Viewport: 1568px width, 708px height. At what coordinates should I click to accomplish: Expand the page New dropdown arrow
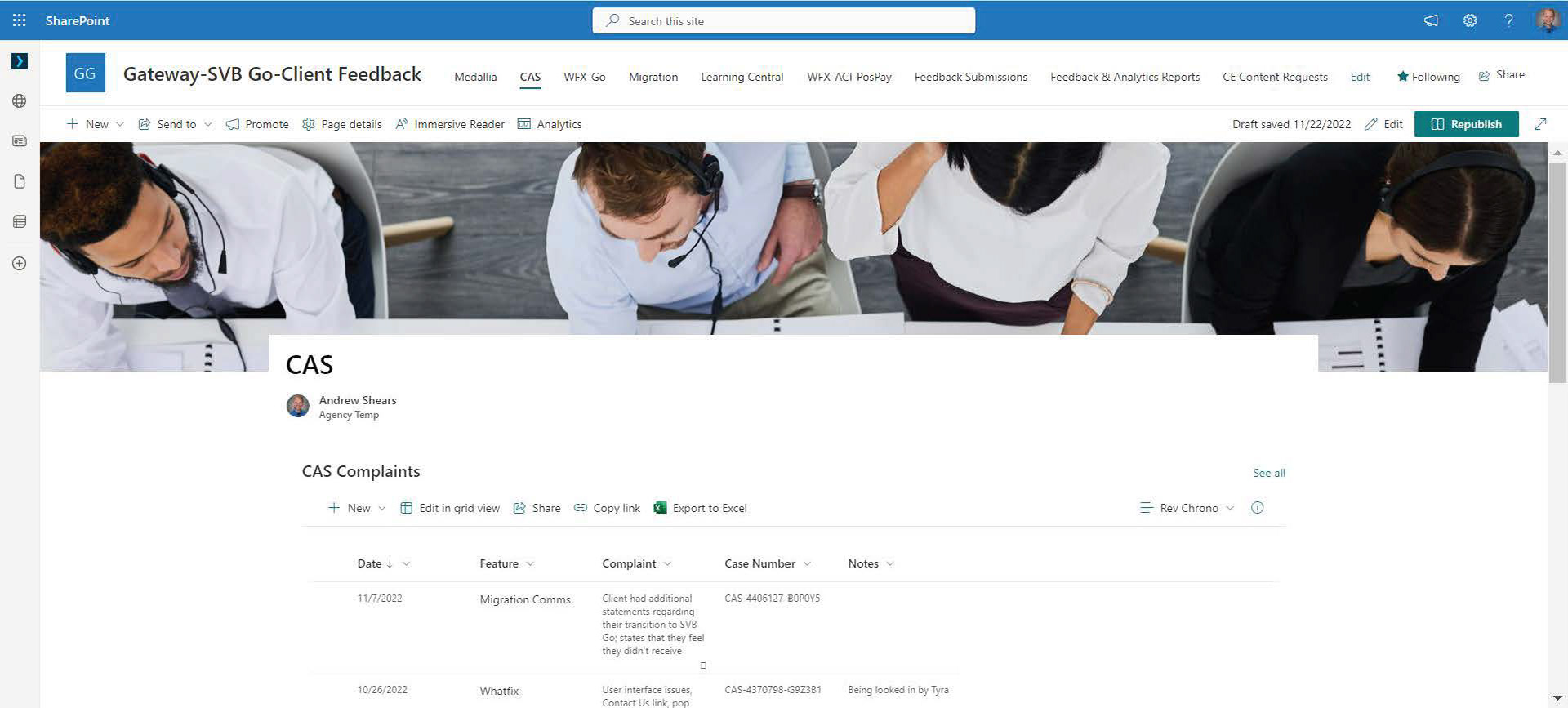pos(120,124)
